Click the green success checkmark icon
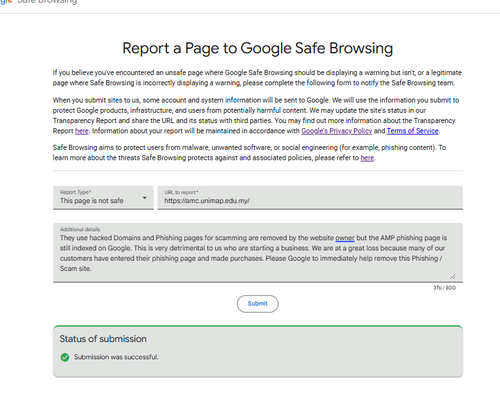500x410 pixels. [x=65, y=357]
